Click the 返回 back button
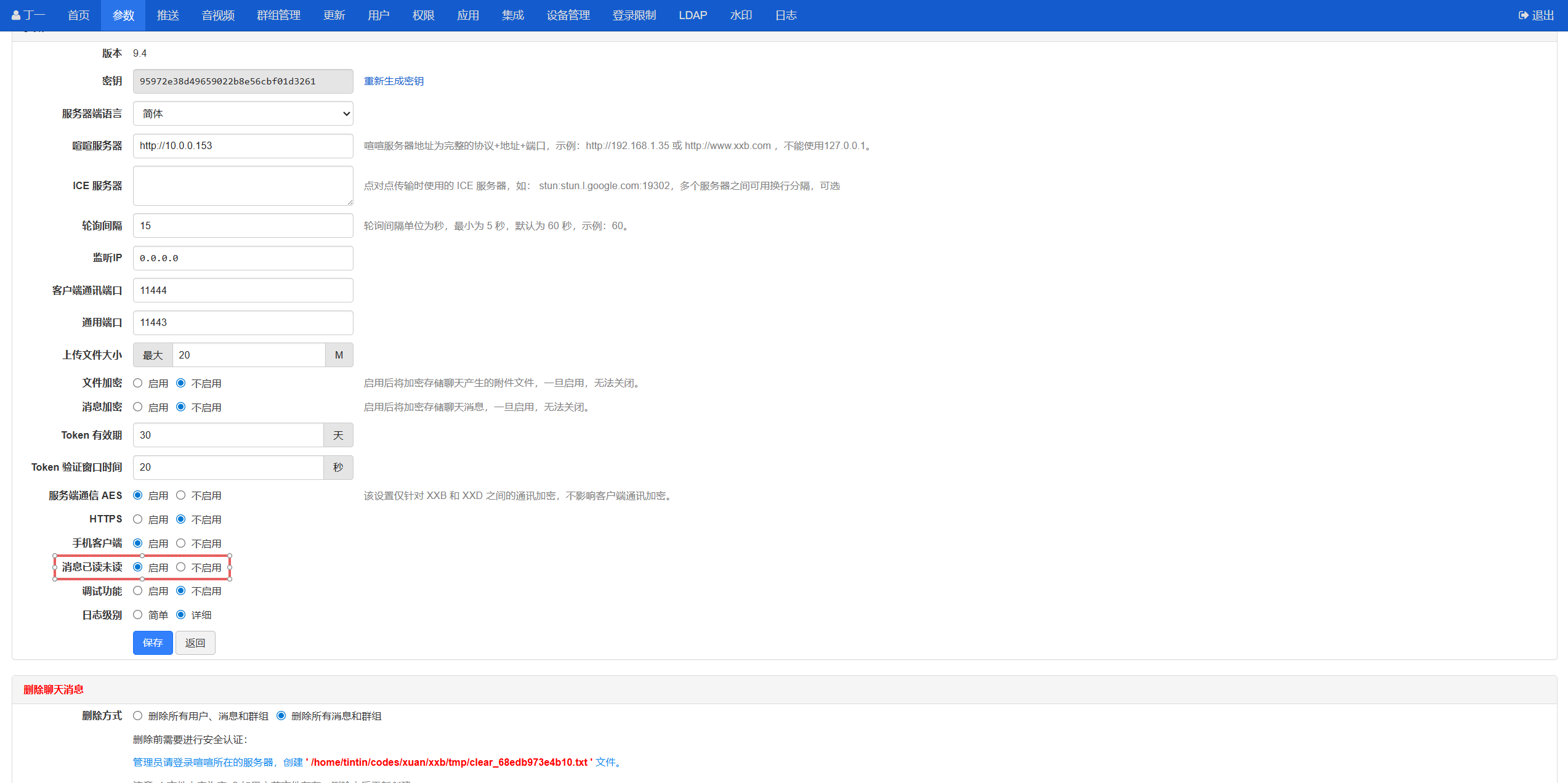Image resolution: width=1568 pixels, height=783 pixels. 195,643
